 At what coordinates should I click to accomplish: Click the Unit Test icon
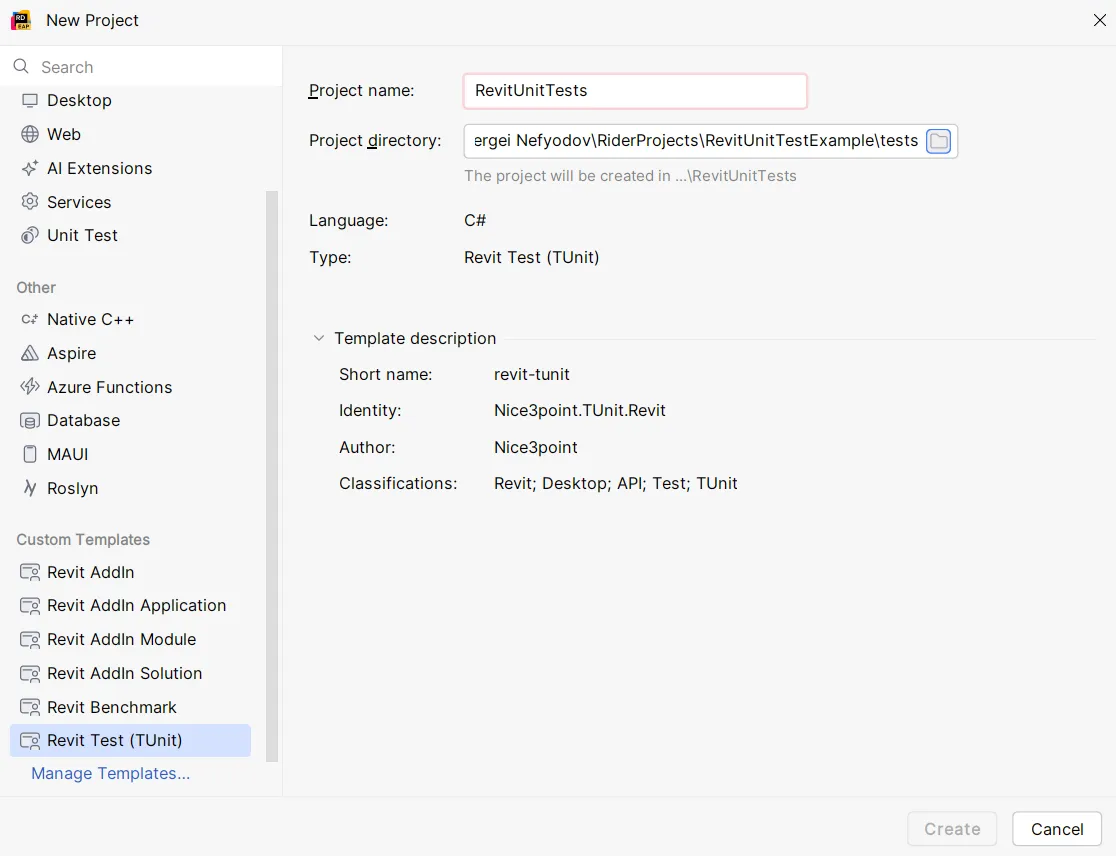click(x=30, y=236)
